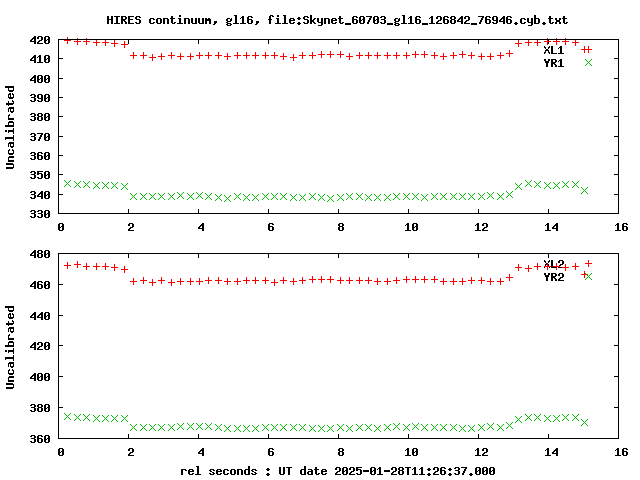
Task: Click the YR1 legend green cross marker
Action: point(588,62)
